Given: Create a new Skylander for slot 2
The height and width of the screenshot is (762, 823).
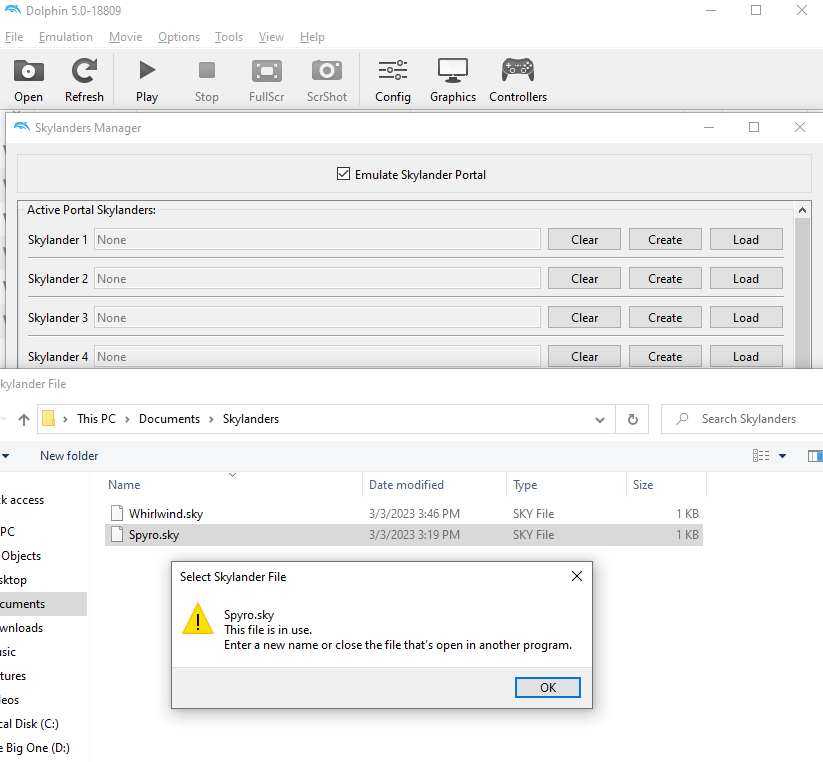Looking at the screenshot, I should coord(665,278).
